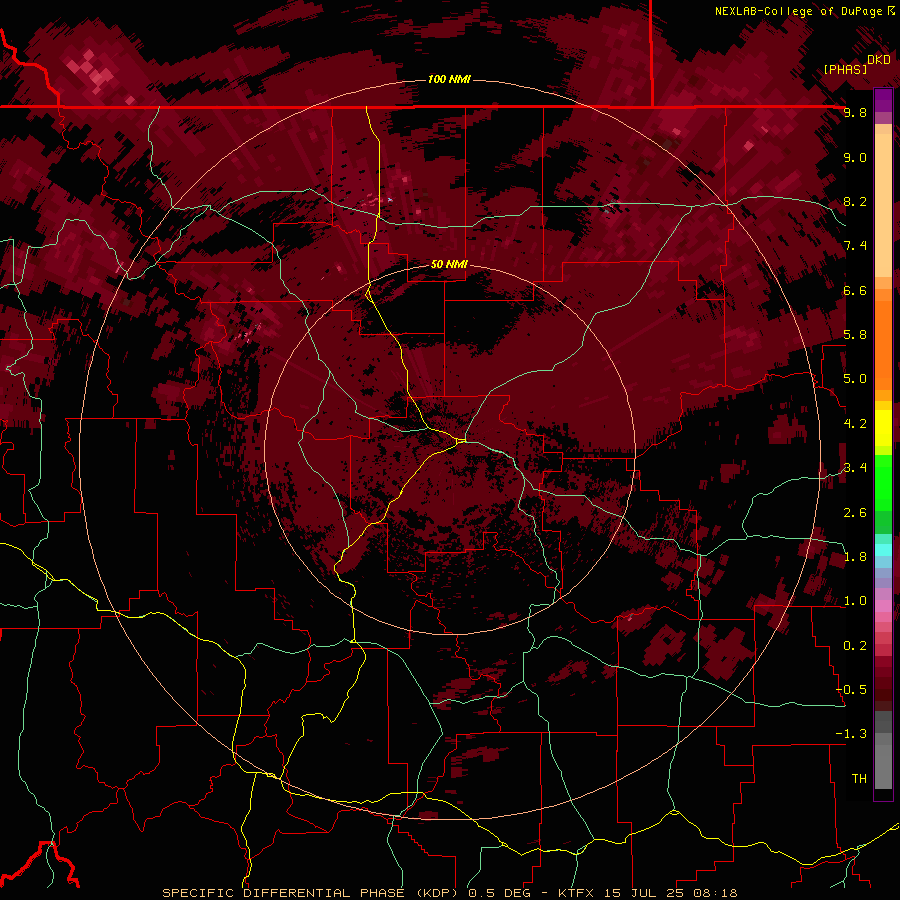The image size is (900, 900).
Task: Click the radar site where yellow roads converge
Action: coord(461,441)
